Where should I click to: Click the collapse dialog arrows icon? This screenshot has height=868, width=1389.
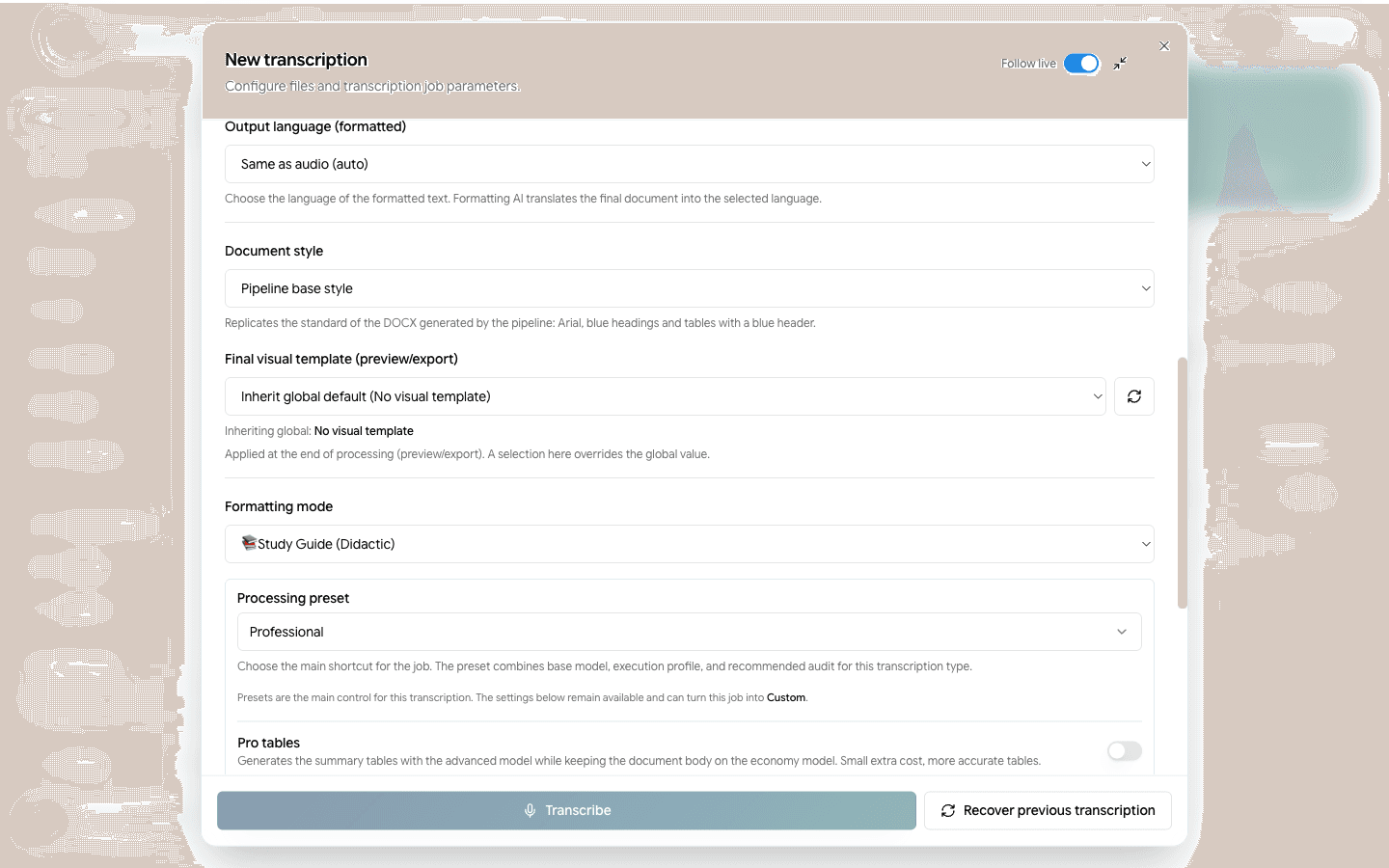coord(1120,64)
